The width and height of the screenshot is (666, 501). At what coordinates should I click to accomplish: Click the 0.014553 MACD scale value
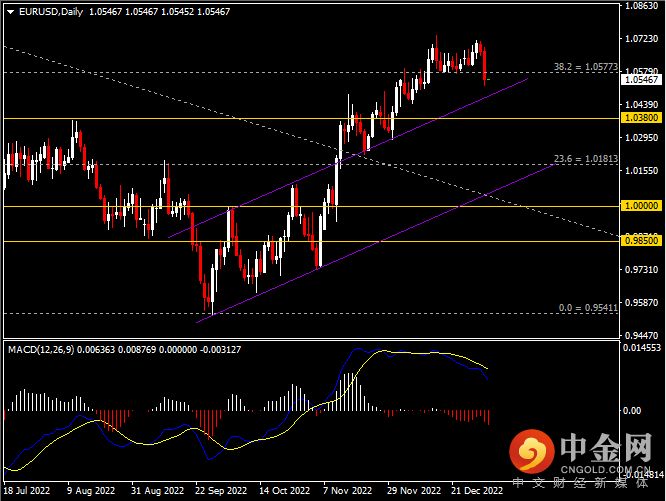pos(641,348)
